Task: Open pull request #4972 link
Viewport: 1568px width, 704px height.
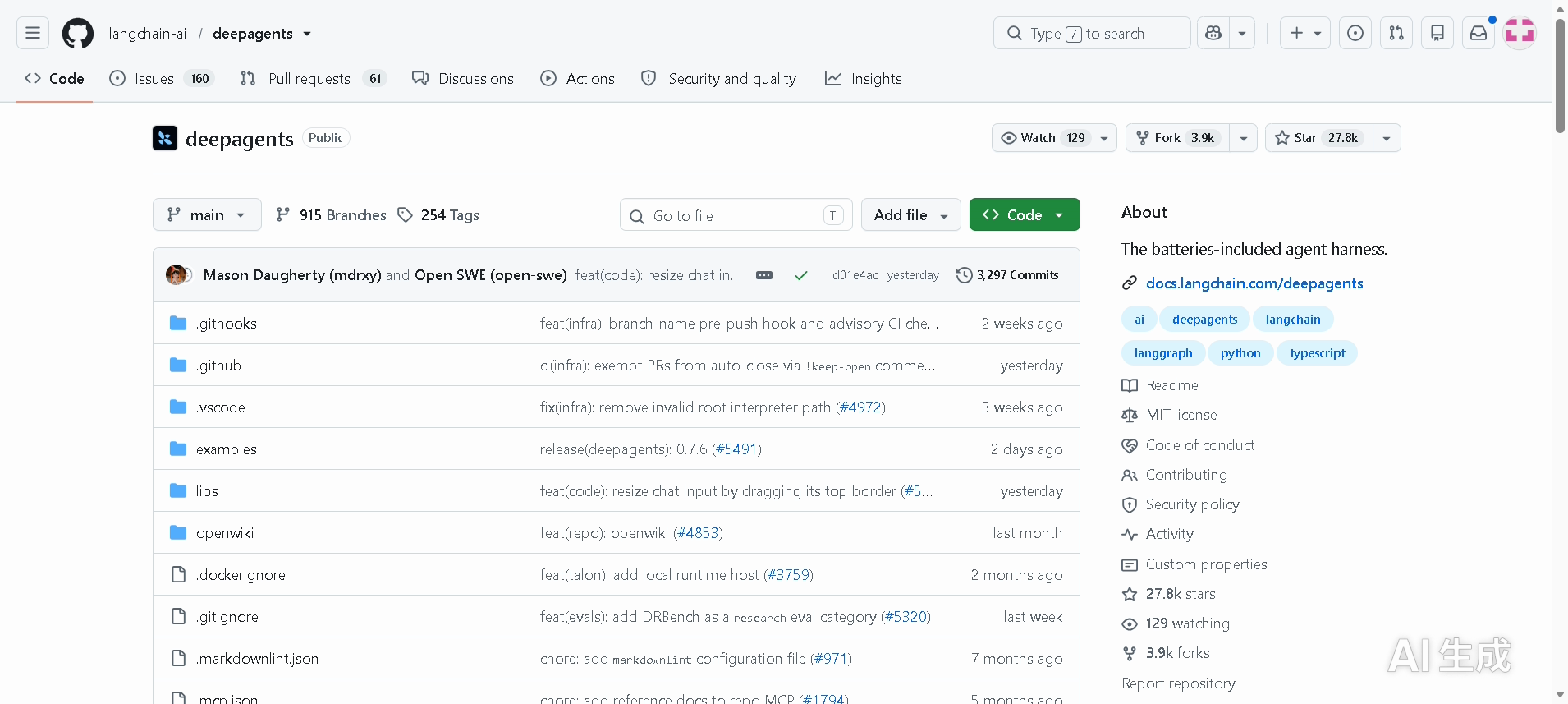Action: (860, 407)
